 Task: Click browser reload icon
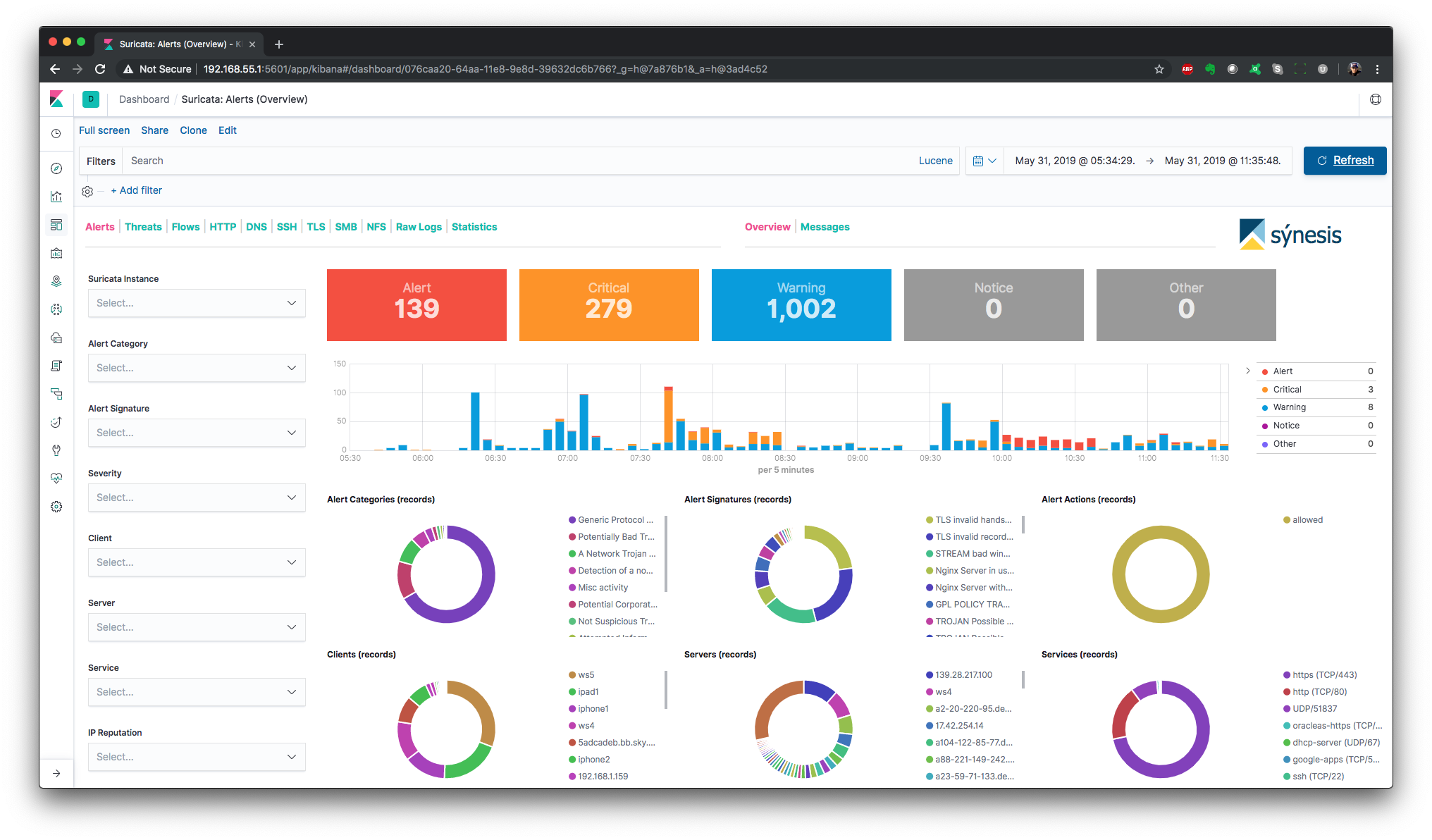tap(100, 69)
